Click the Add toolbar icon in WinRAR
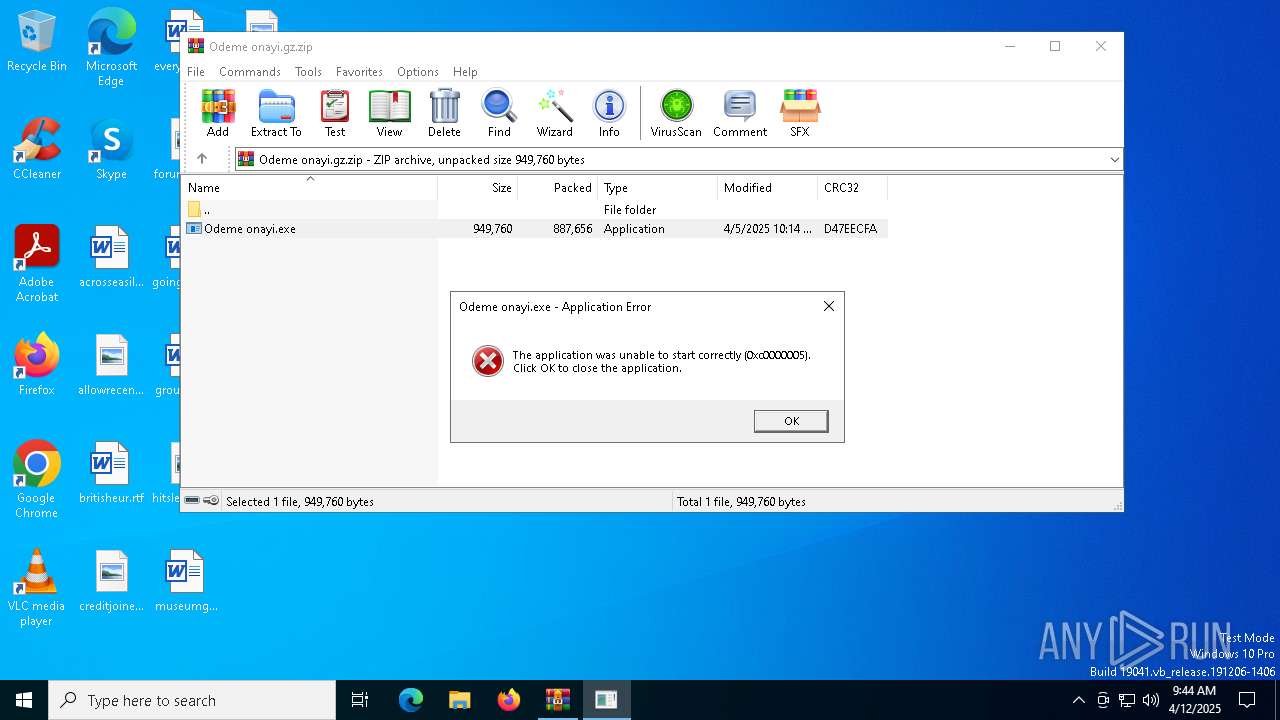The height and width of the screenshot is (720, 1280). [x=217, y=113]
